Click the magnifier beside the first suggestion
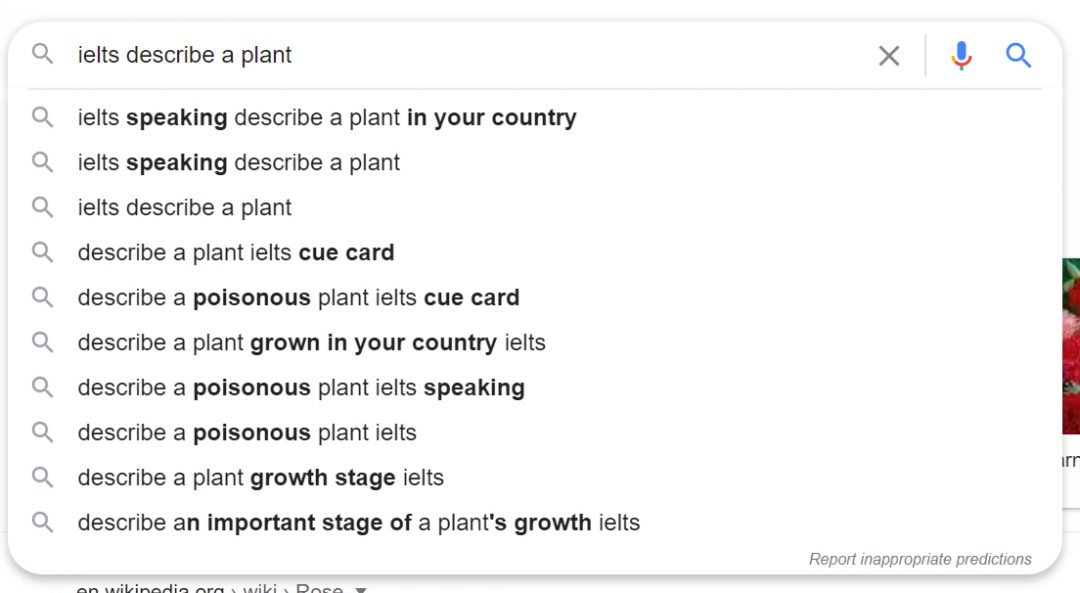 point(42,117)
